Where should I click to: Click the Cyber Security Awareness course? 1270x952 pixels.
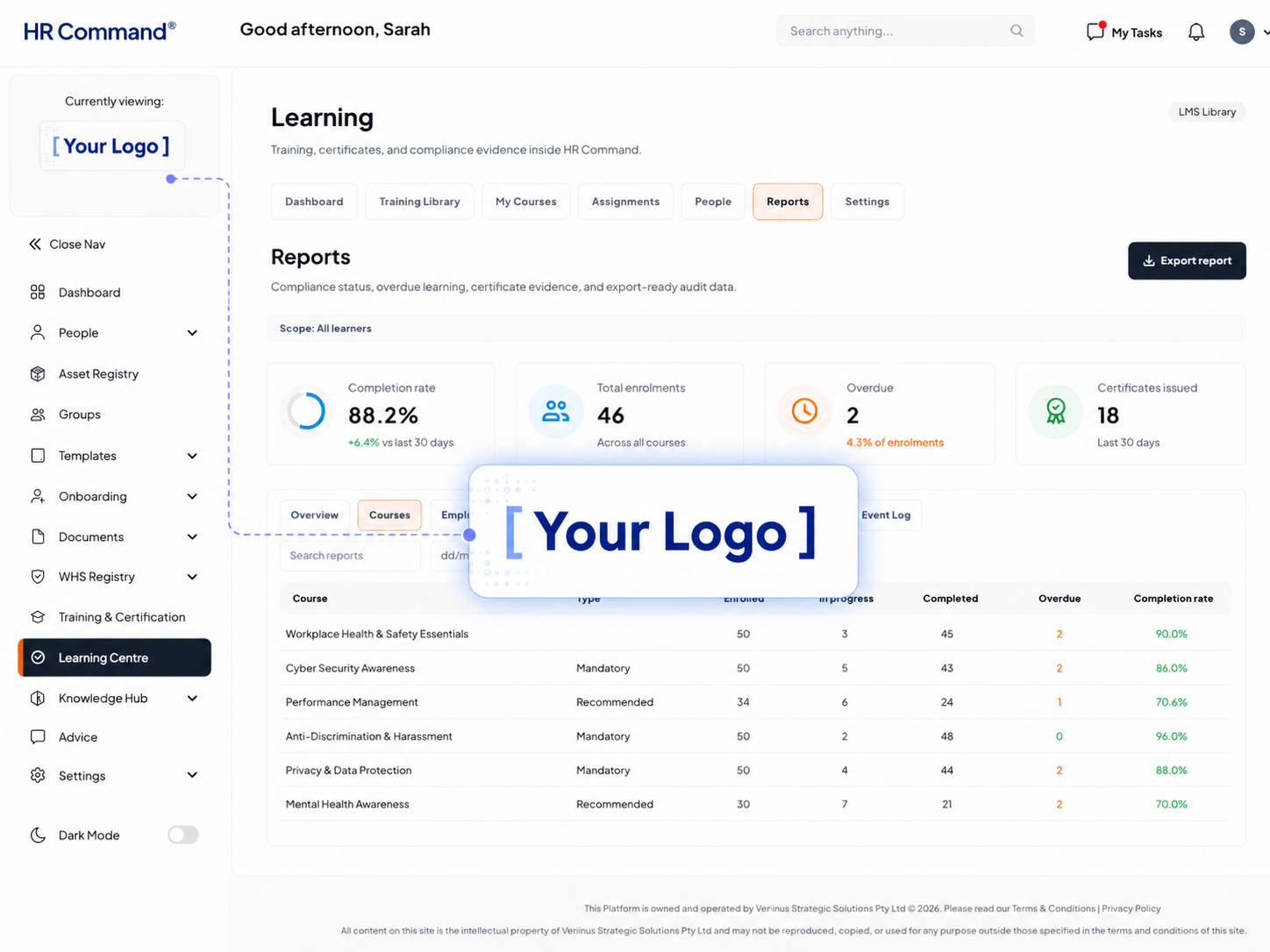350,668
